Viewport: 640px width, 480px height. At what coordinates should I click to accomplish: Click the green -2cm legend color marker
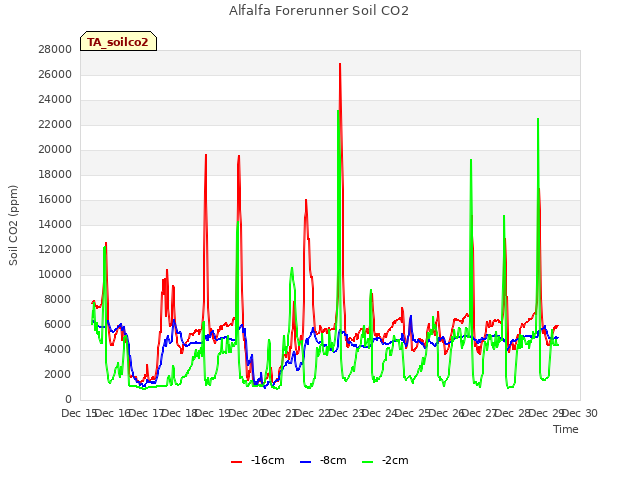coord(367,462)
